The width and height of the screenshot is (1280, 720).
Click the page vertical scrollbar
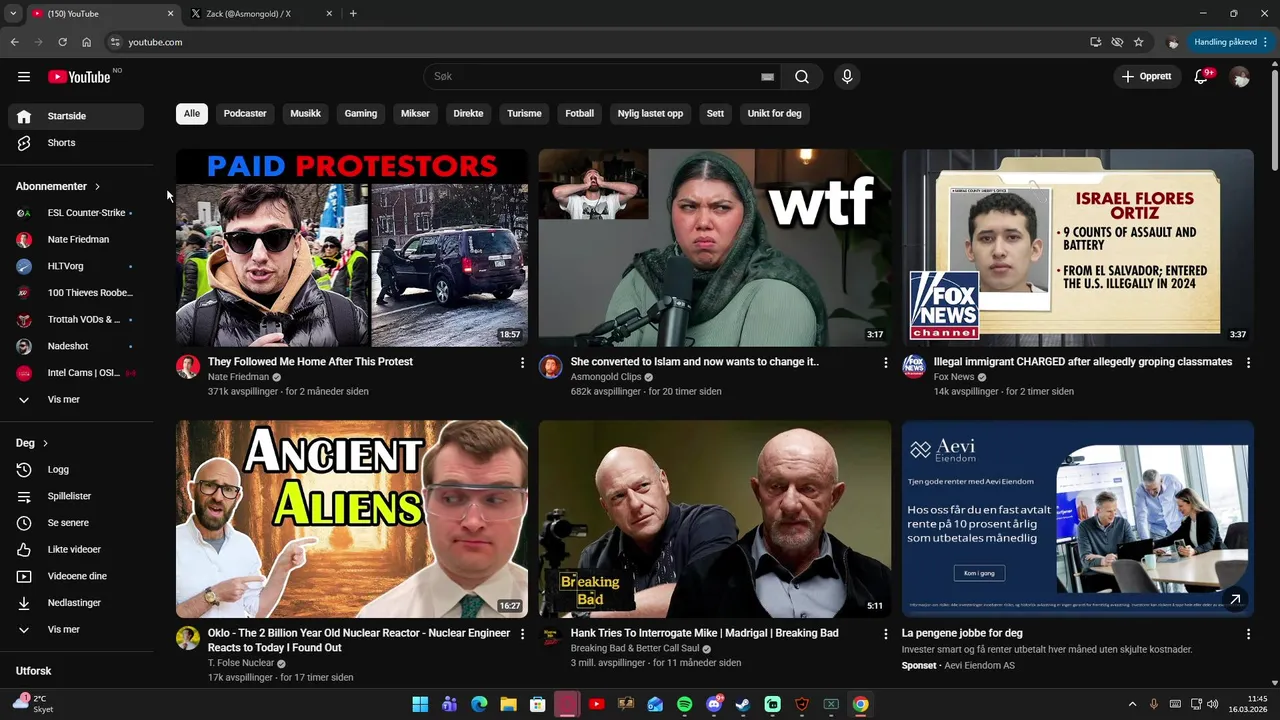click(1274, 118)
